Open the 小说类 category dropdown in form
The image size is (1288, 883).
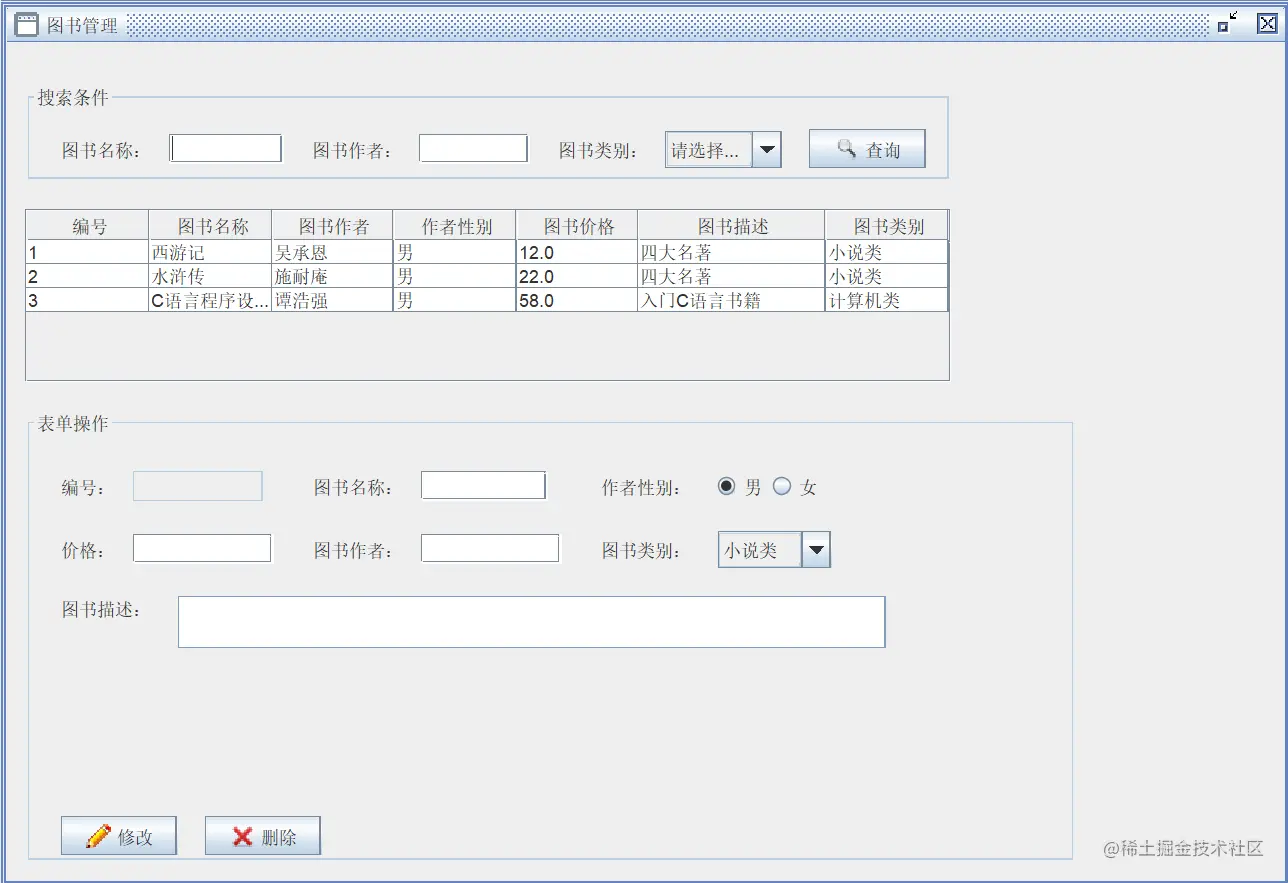click(774, 550)
